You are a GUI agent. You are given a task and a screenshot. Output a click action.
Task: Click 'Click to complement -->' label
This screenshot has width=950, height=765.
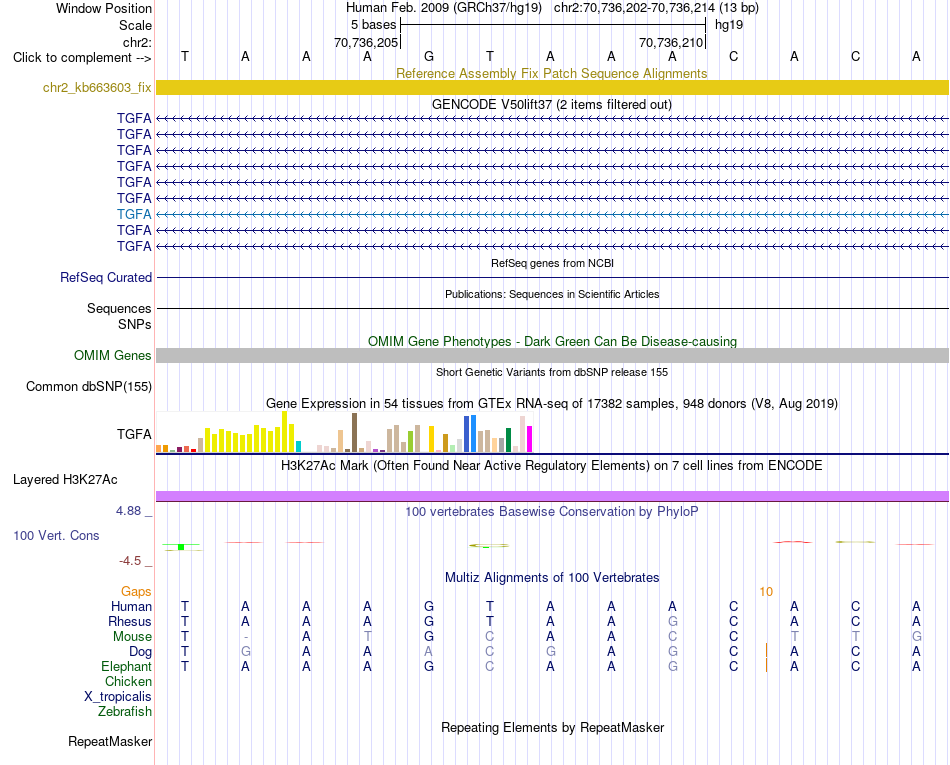click(x=82, y=58)
